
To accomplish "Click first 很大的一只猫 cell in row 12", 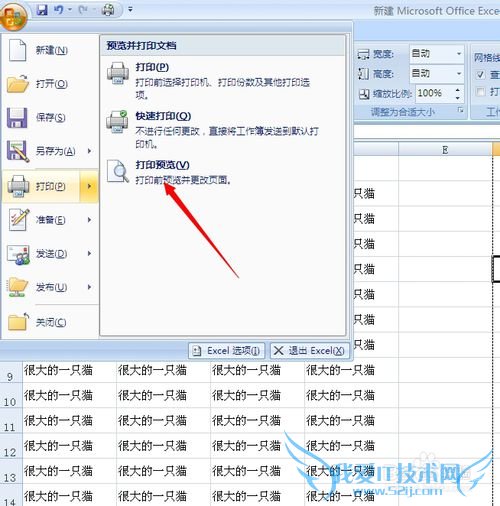I will 69,446.
